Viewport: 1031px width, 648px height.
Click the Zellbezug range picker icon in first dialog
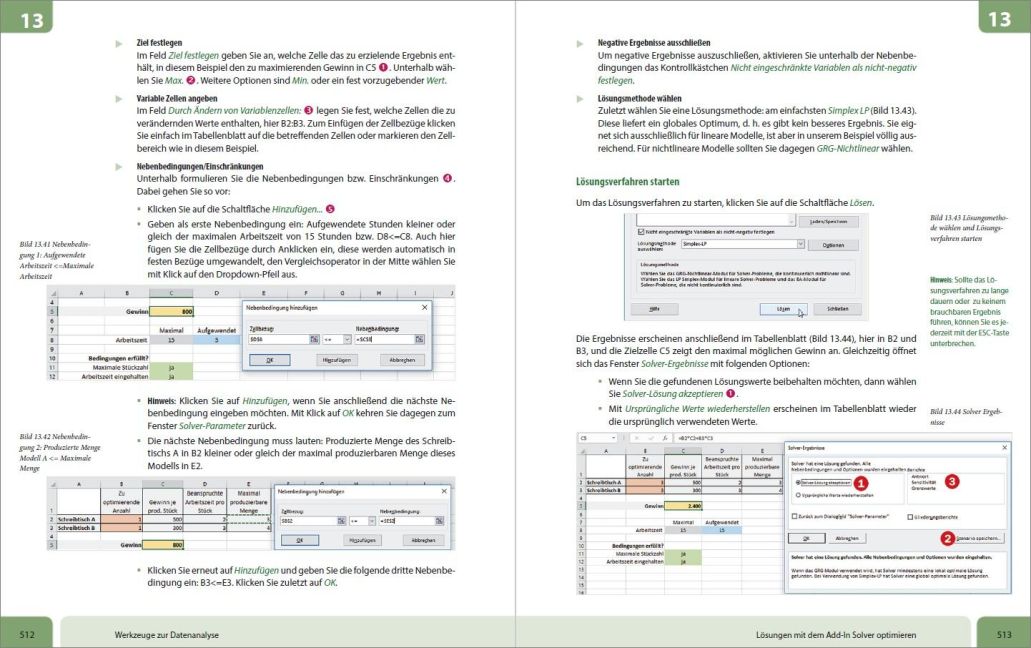click(x=313, y=339)
